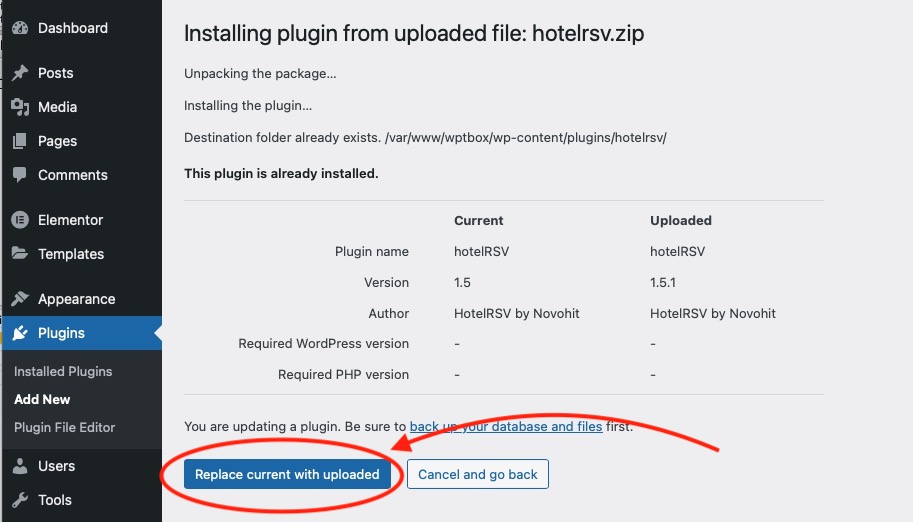Navigate to the Appearance menu label
The image size is (913, 522).
tap(76, 299)
